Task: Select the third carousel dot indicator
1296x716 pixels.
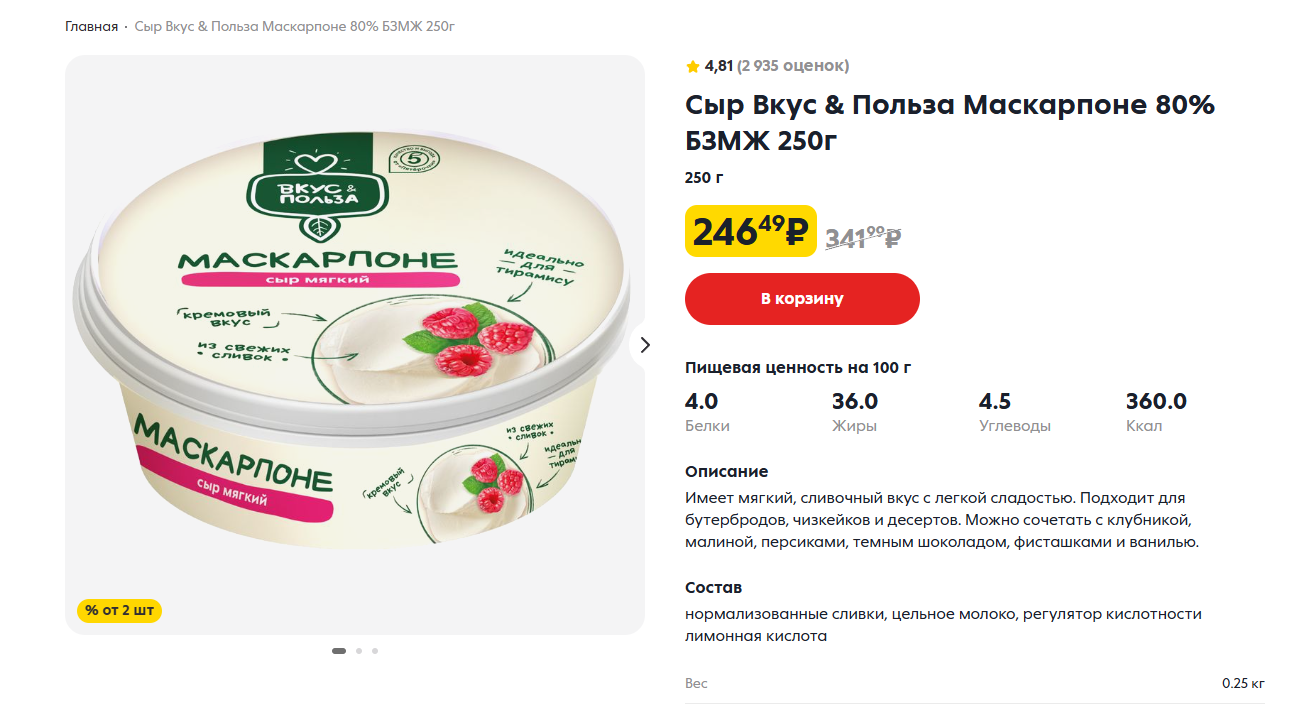Action: pos(375,651)
